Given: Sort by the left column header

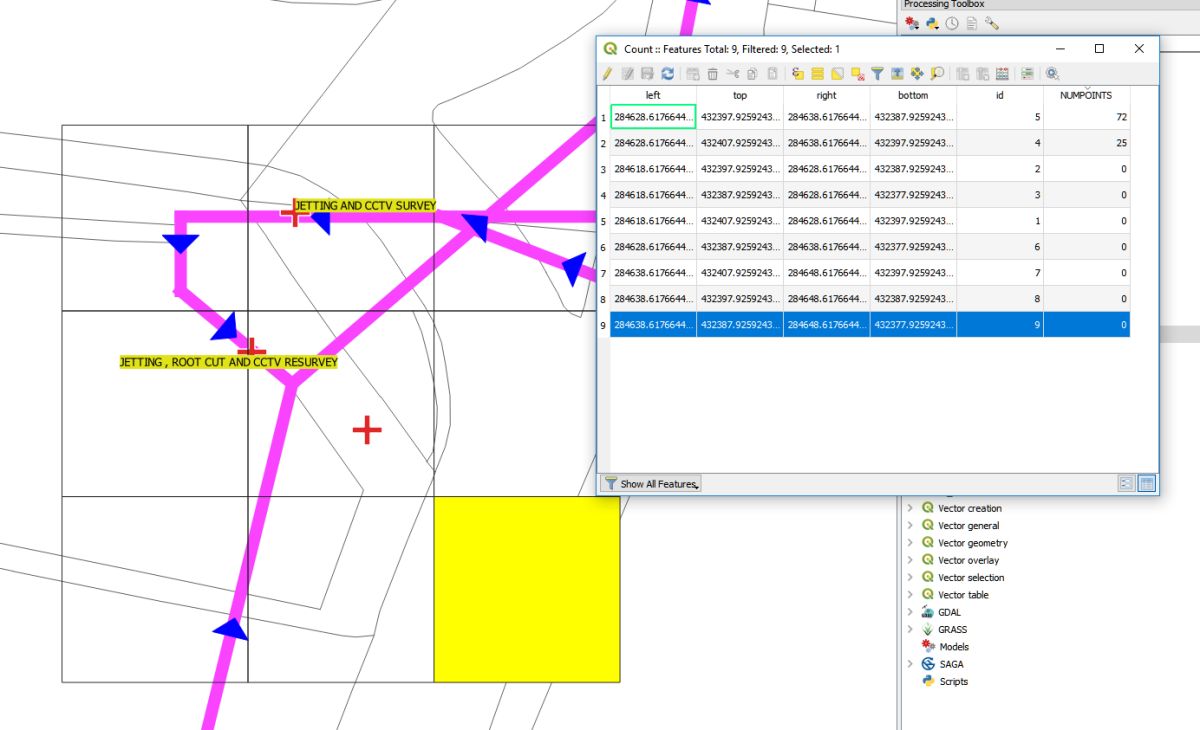Looking at the screenshot, I should pyautogui.click(x=653, y=95).
